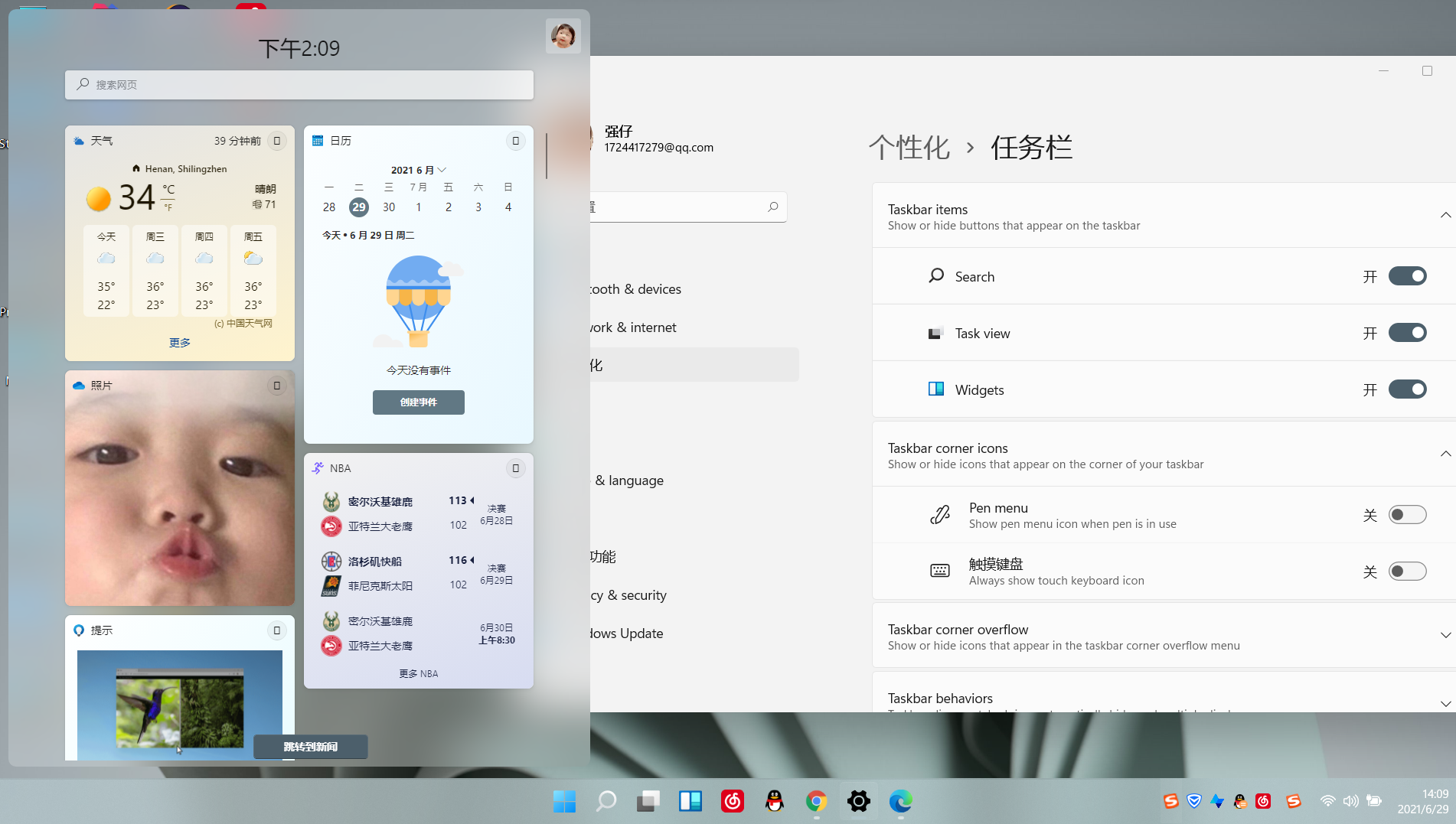Click the 更多 NBA link

(x=418, y=673)
